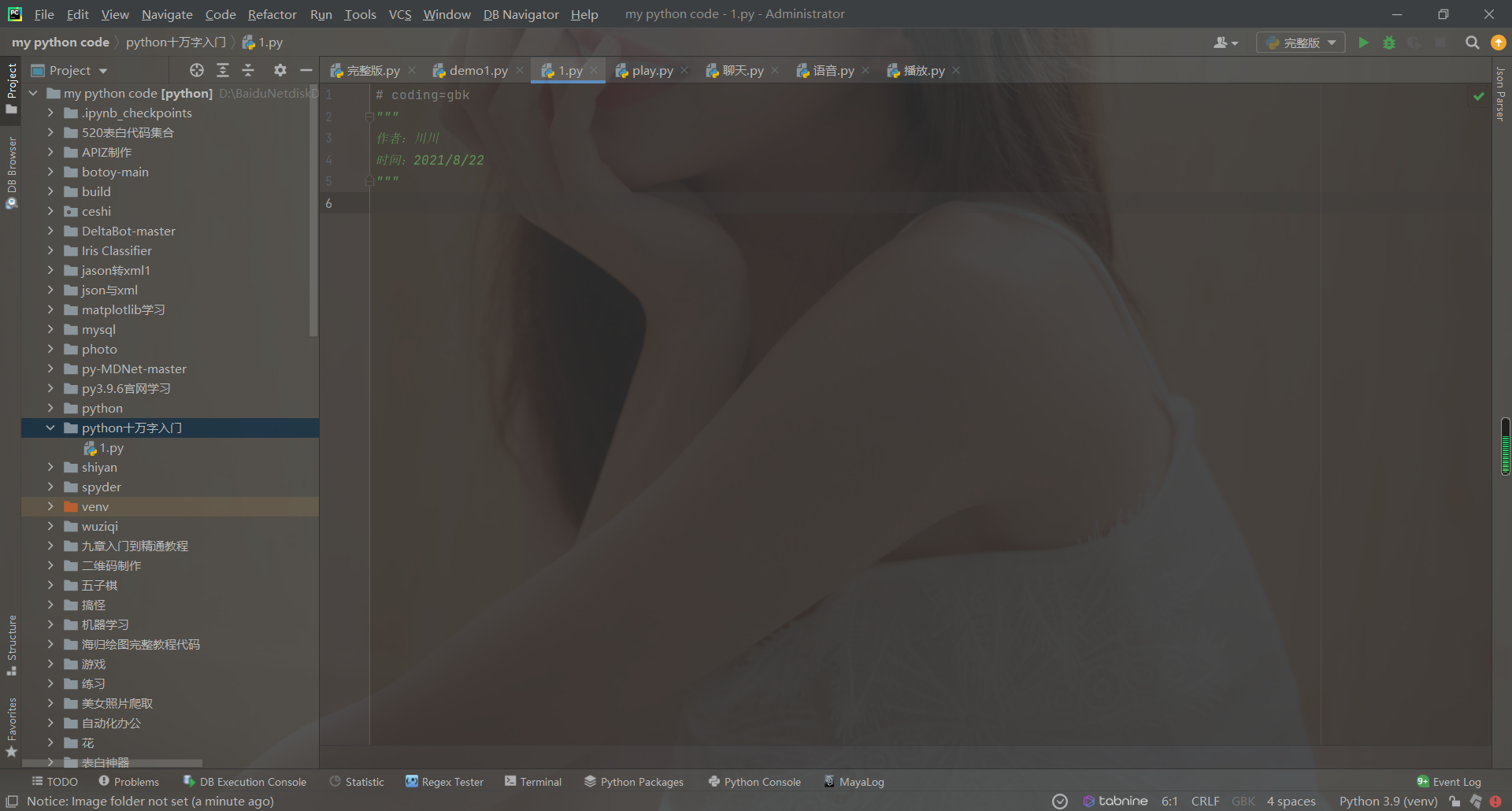Expand all icon in Project panel
The height and width of the screenshot is (811, 1512).
223,70
